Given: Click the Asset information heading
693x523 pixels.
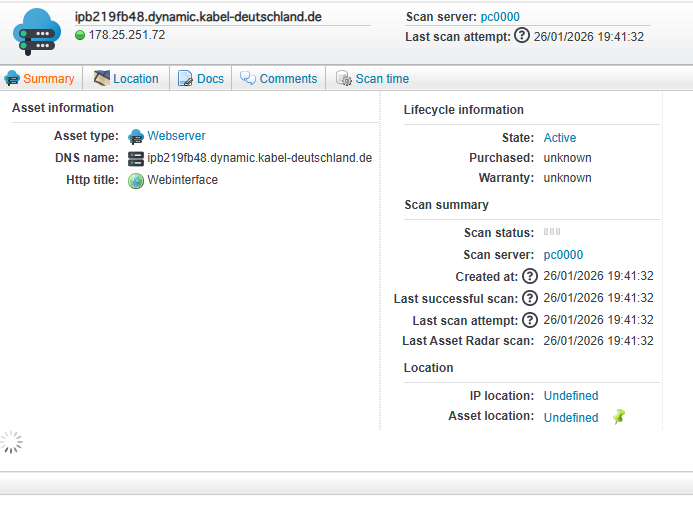Looking at the screenshot, I should [x=63, y=108].
